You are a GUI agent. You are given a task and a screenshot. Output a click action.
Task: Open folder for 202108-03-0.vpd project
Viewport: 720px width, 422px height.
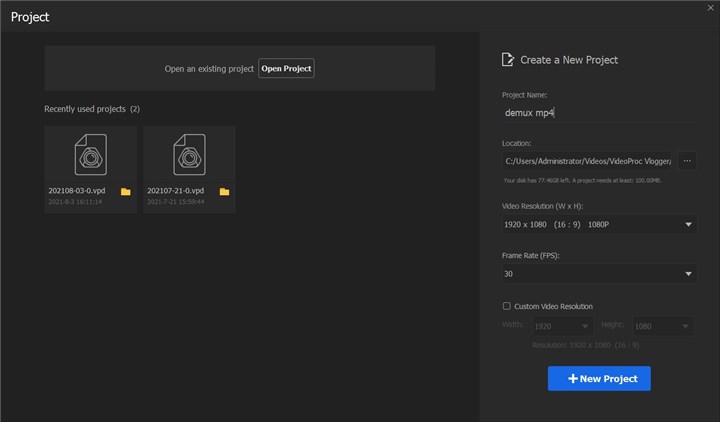coord(126,191)
